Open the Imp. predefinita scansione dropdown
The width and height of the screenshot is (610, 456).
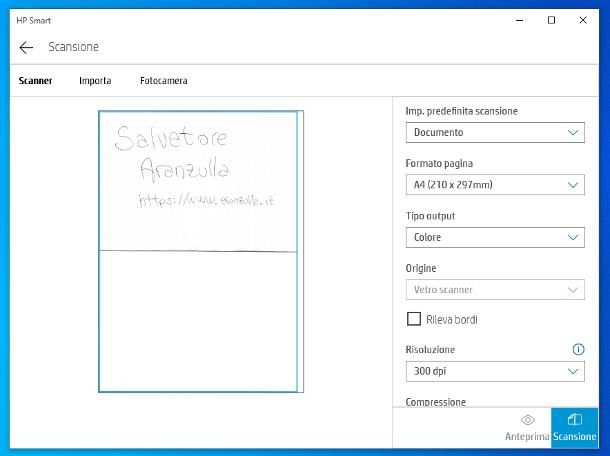point(495,133)
